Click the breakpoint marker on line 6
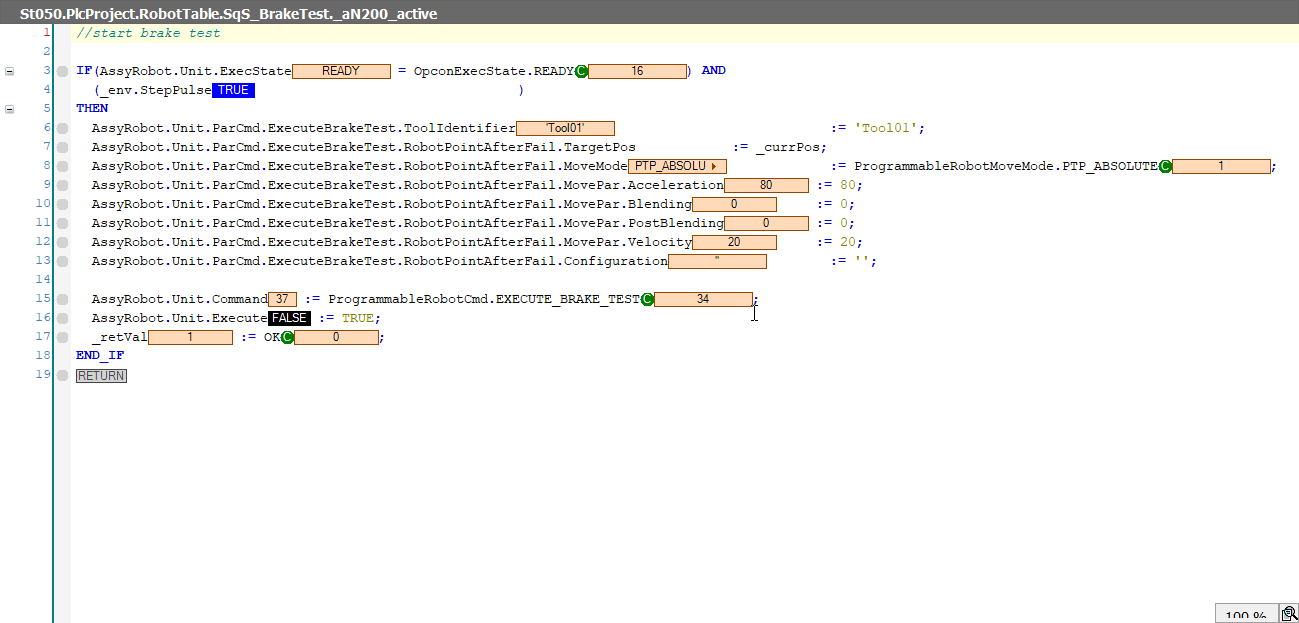Viewport: 1299px width, 623px height. click(62, 129)
